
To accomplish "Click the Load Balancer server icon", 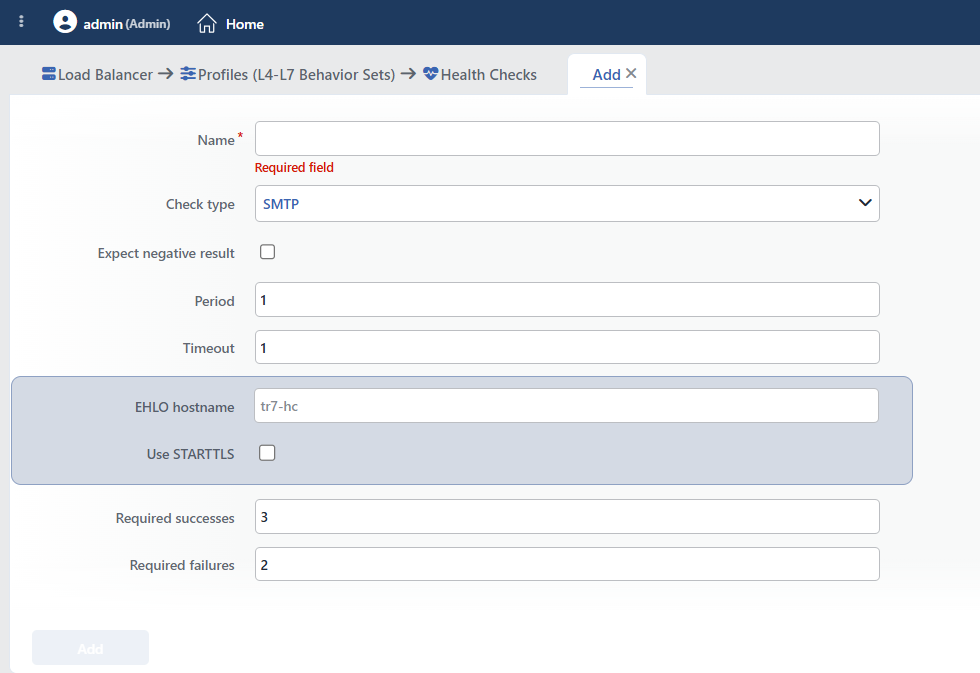I will coord(49,74).
